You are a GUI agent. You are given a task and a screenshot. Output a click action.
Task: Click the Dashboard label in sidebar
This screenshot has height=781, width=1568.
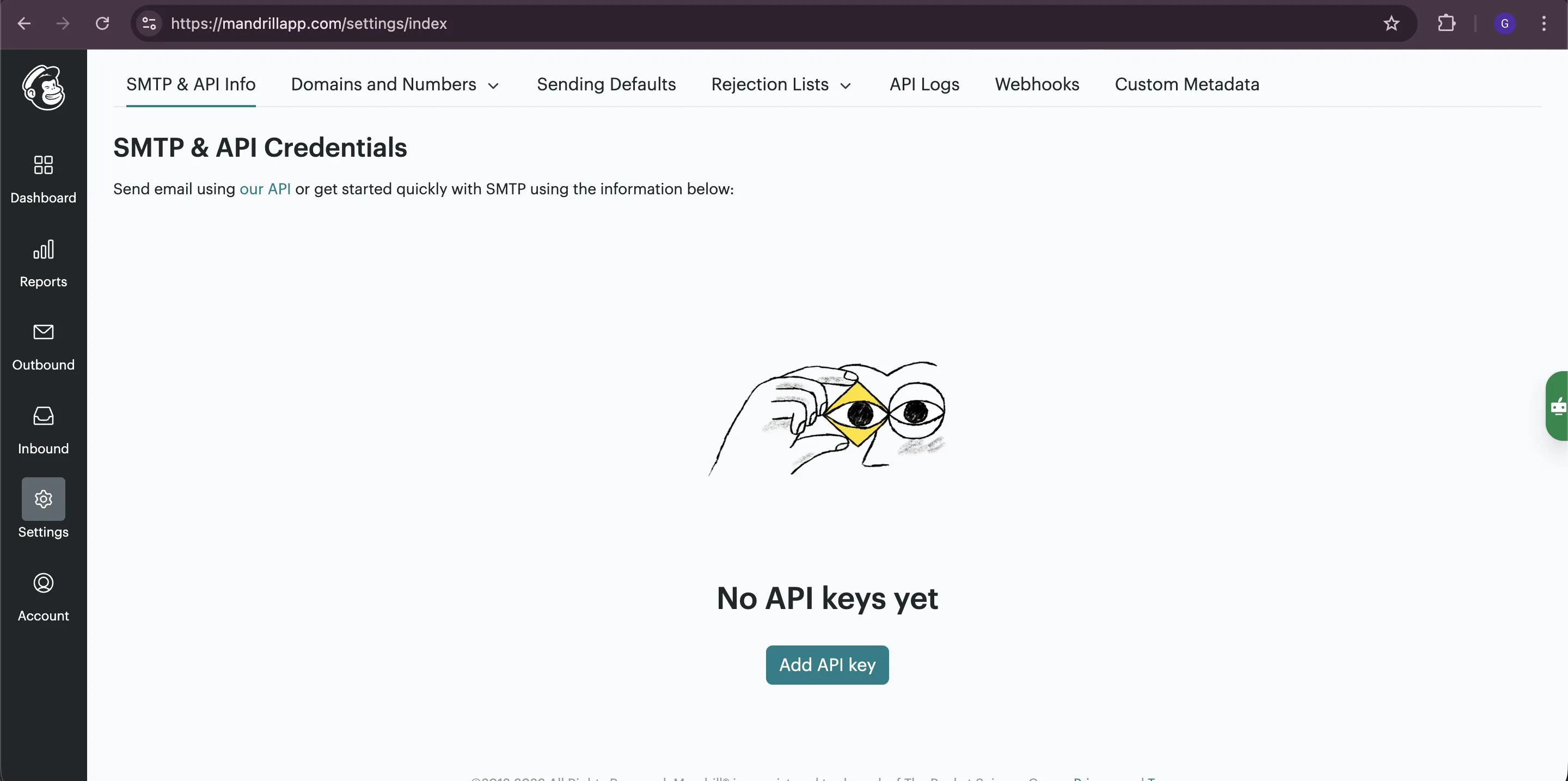43,198
